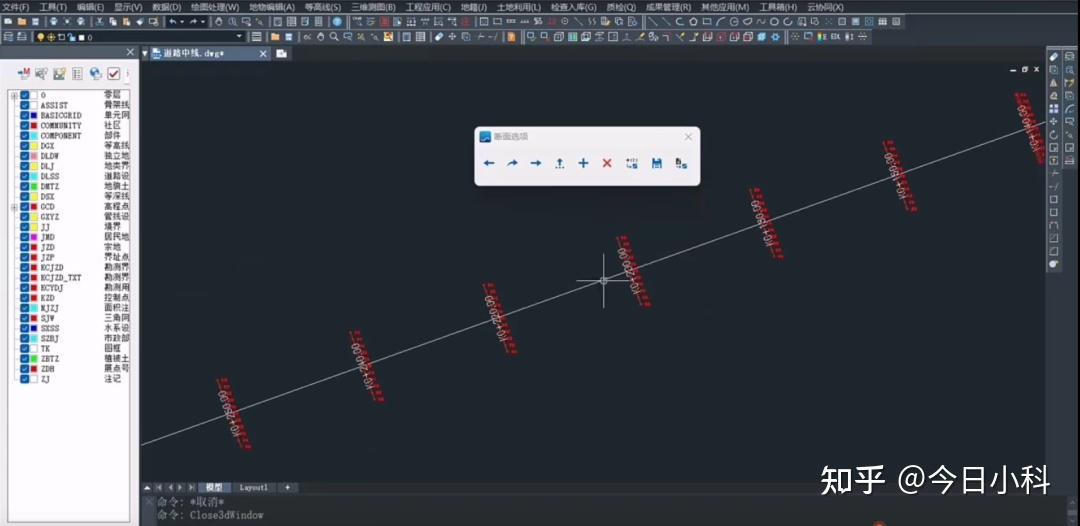Expand the layer 0 tree node
The image size is (1080, 526).
[14, 95]
